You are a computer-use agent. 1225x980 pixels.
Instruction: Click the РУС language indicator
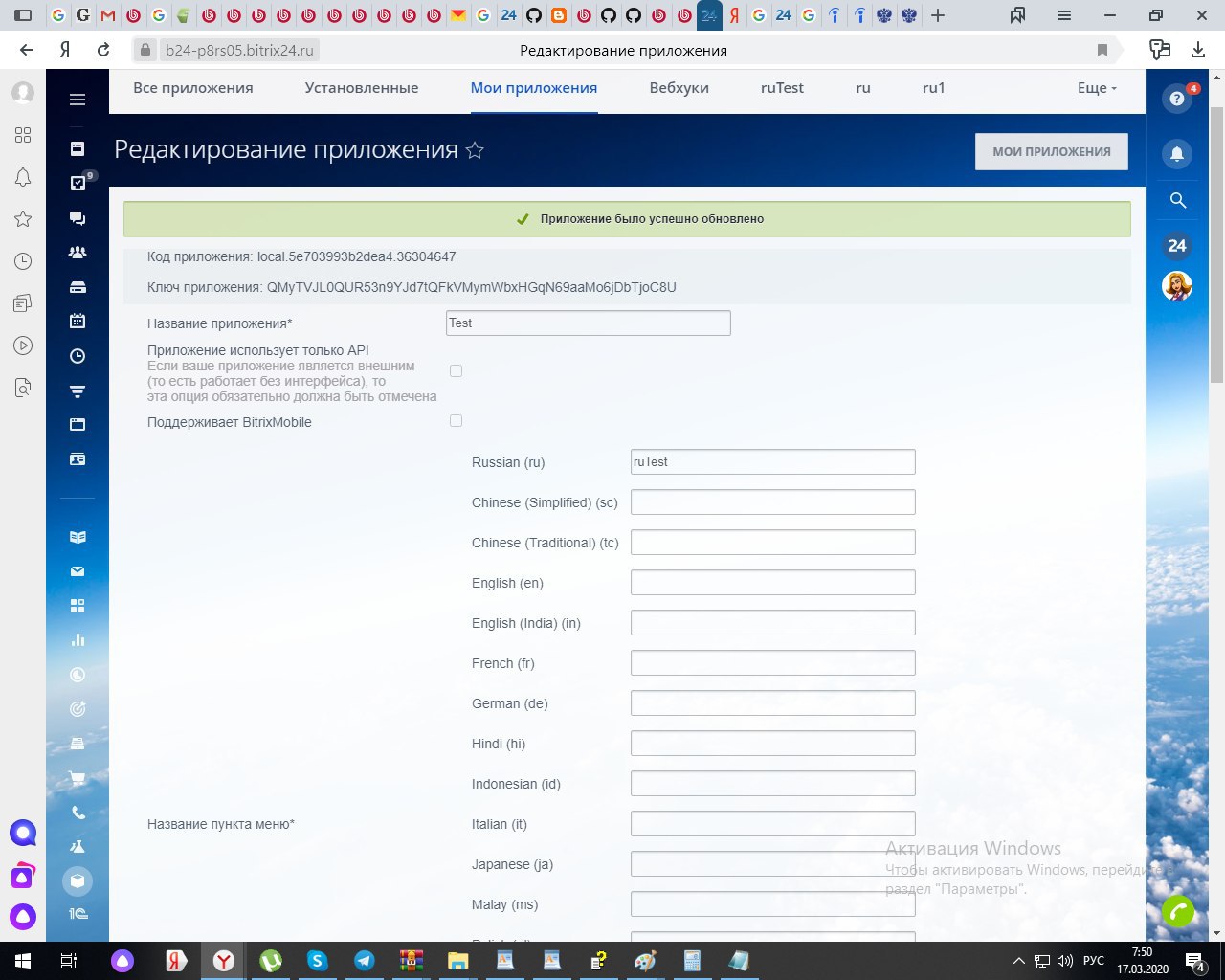pyautogui.click(x=1093, y=960)
